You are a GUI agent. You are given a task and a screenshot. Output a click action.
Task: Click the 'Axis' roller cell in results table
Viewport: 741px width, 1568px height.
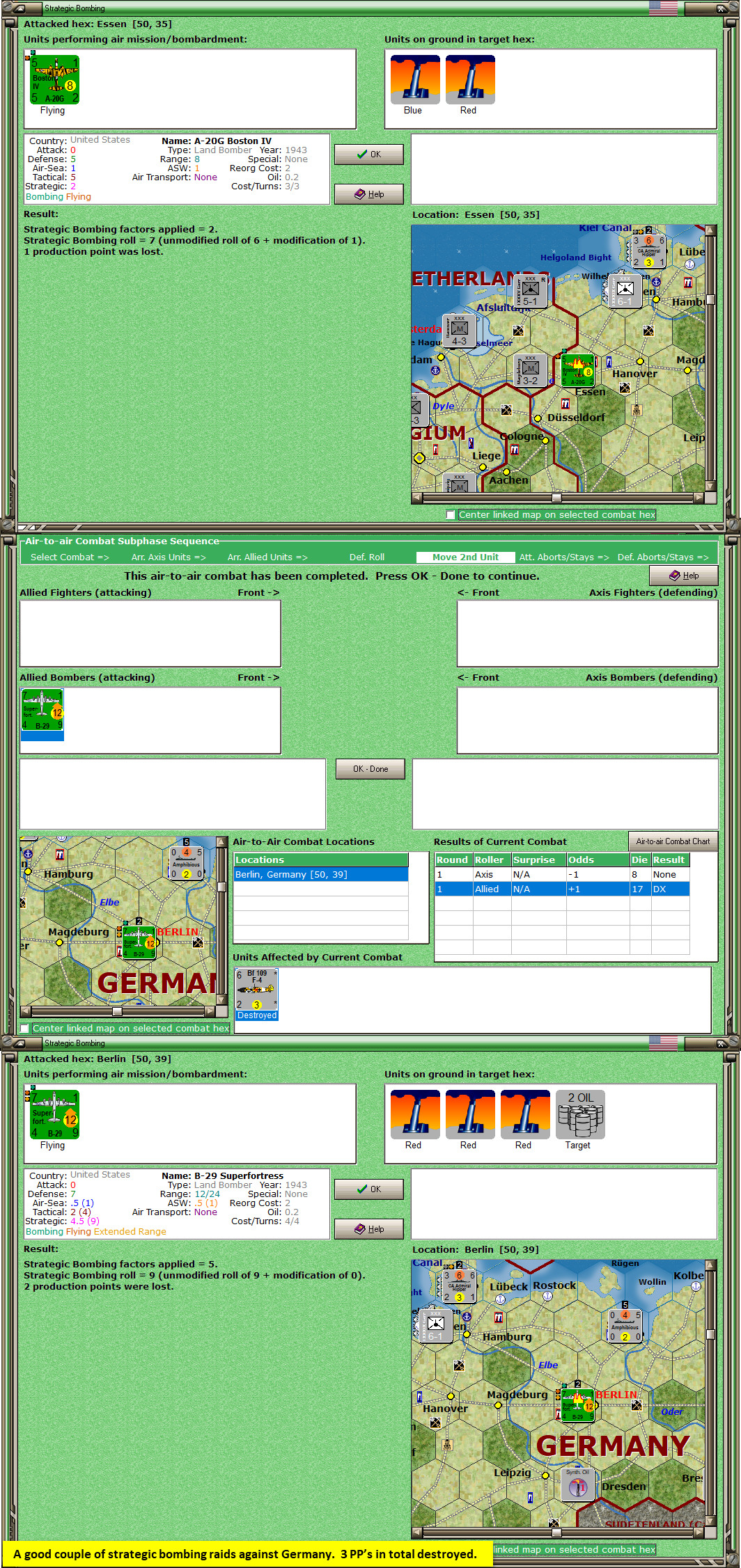coord(492,874)
